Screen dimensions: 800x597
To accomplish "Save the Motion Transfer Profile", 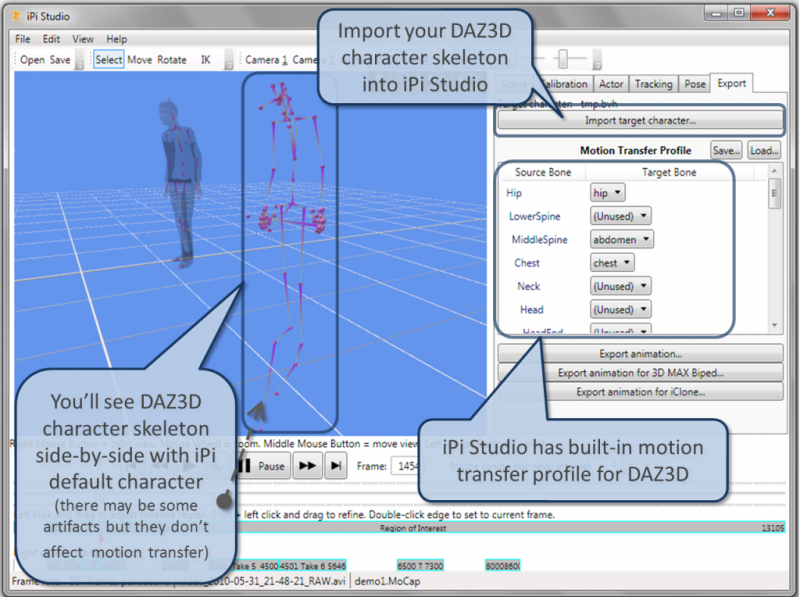I will (726, 151).
